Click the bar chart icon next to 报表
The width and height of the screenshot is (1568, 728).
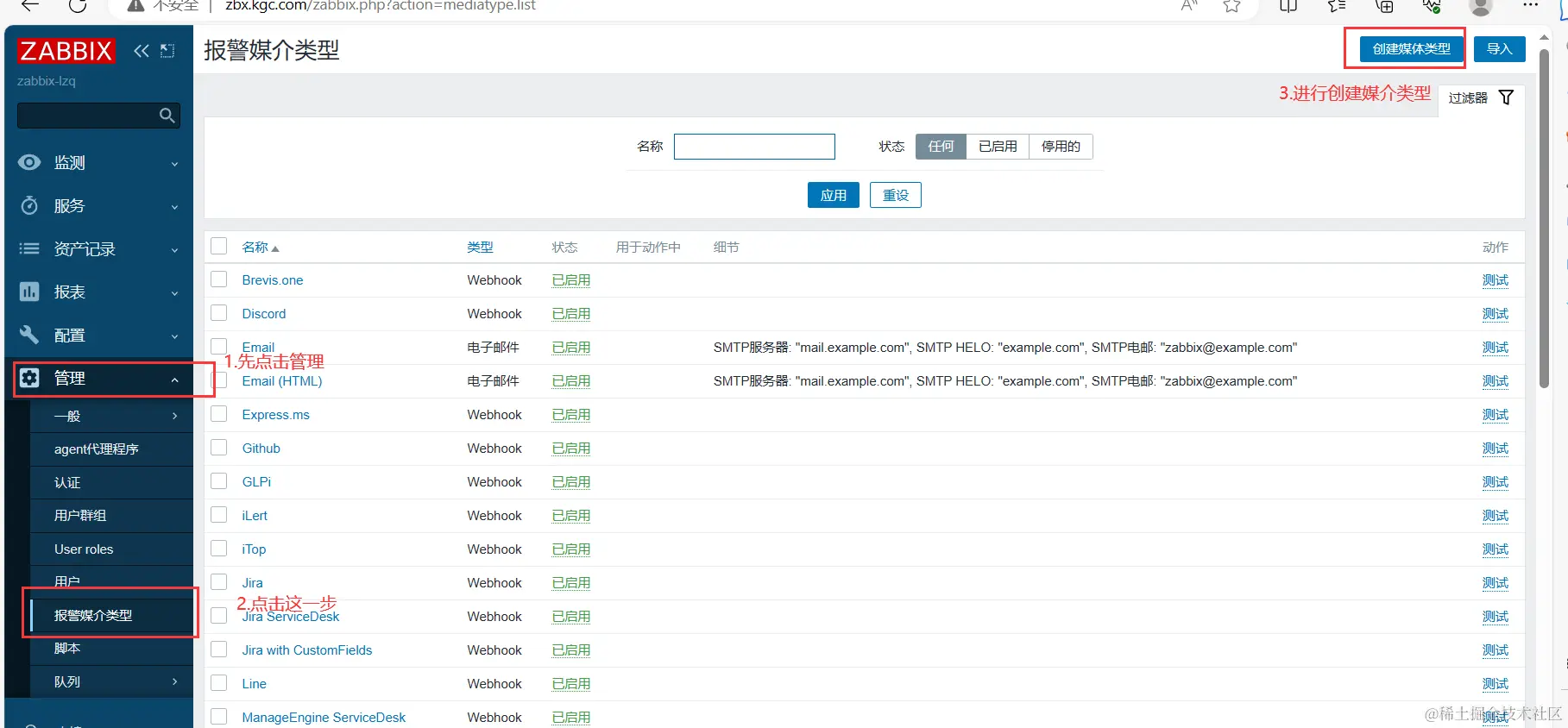[29, 292]
